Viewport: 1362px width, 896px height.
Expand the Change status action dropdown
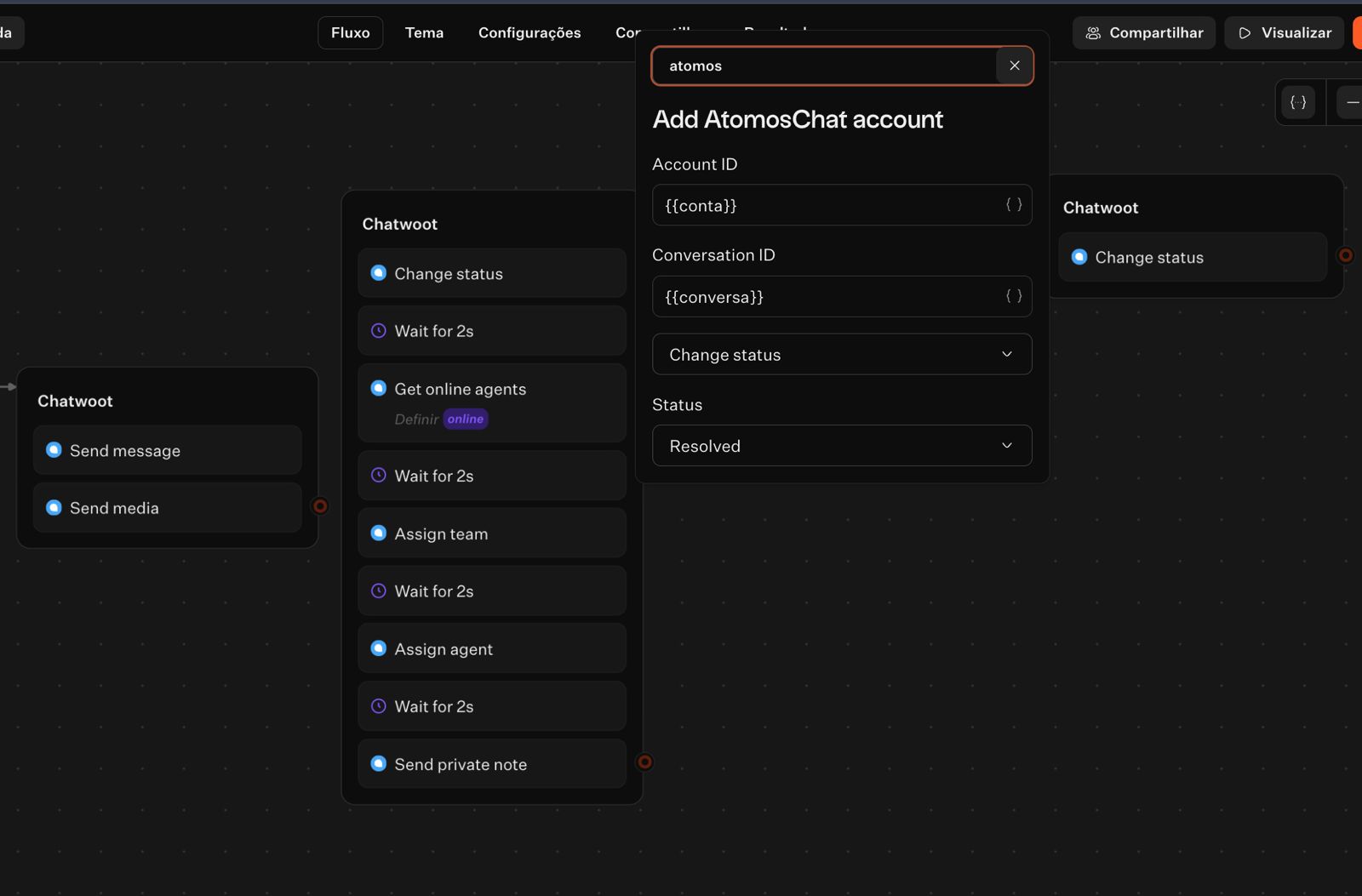tap(841, 355)
